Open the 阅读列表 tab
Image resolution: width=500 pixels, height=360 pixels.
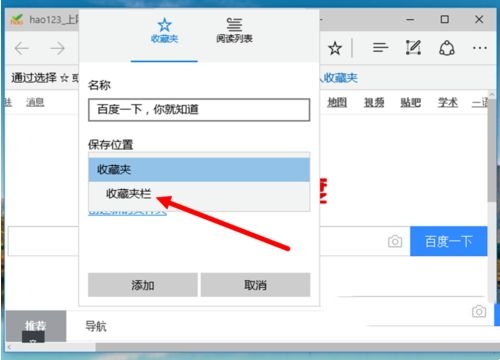(x=234, y=31)
